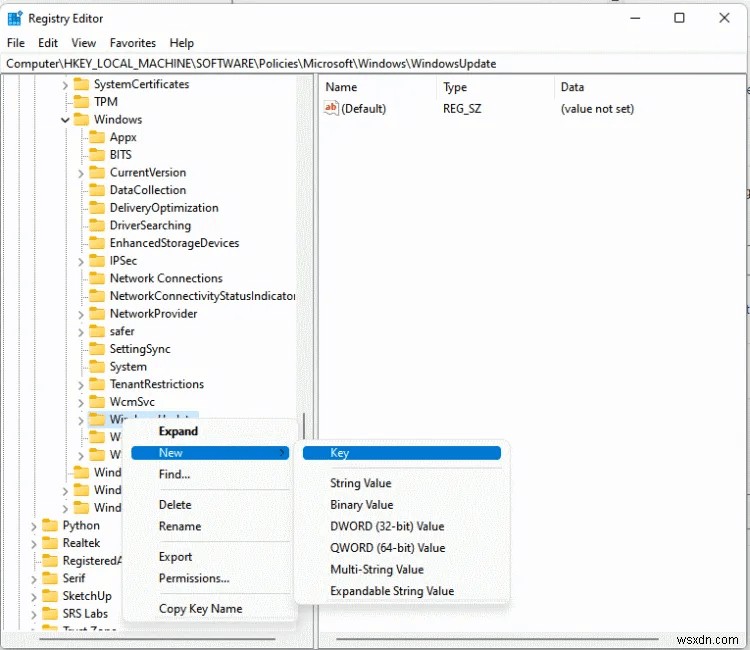The width and height of the screenshot is (750, 650).
Task: Click the System folder icon
Action: pos(97,367)
